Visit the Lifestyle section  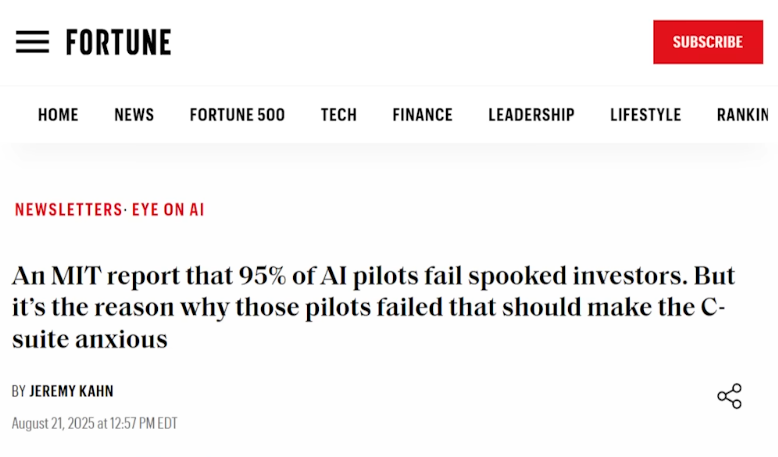tap(646, 115)
